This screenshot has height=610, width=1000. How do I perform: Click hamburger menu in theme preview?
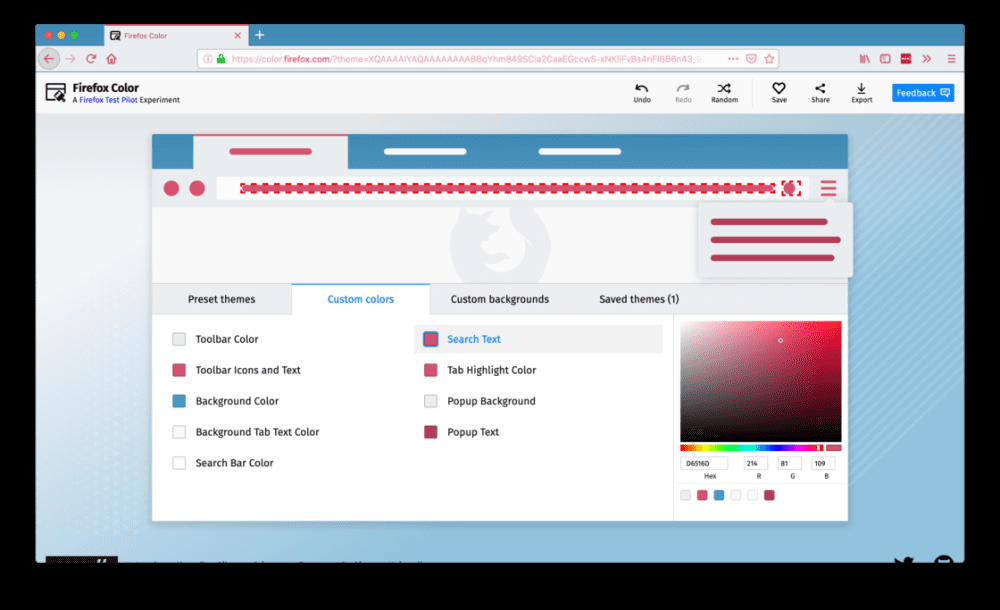[828, 188]
